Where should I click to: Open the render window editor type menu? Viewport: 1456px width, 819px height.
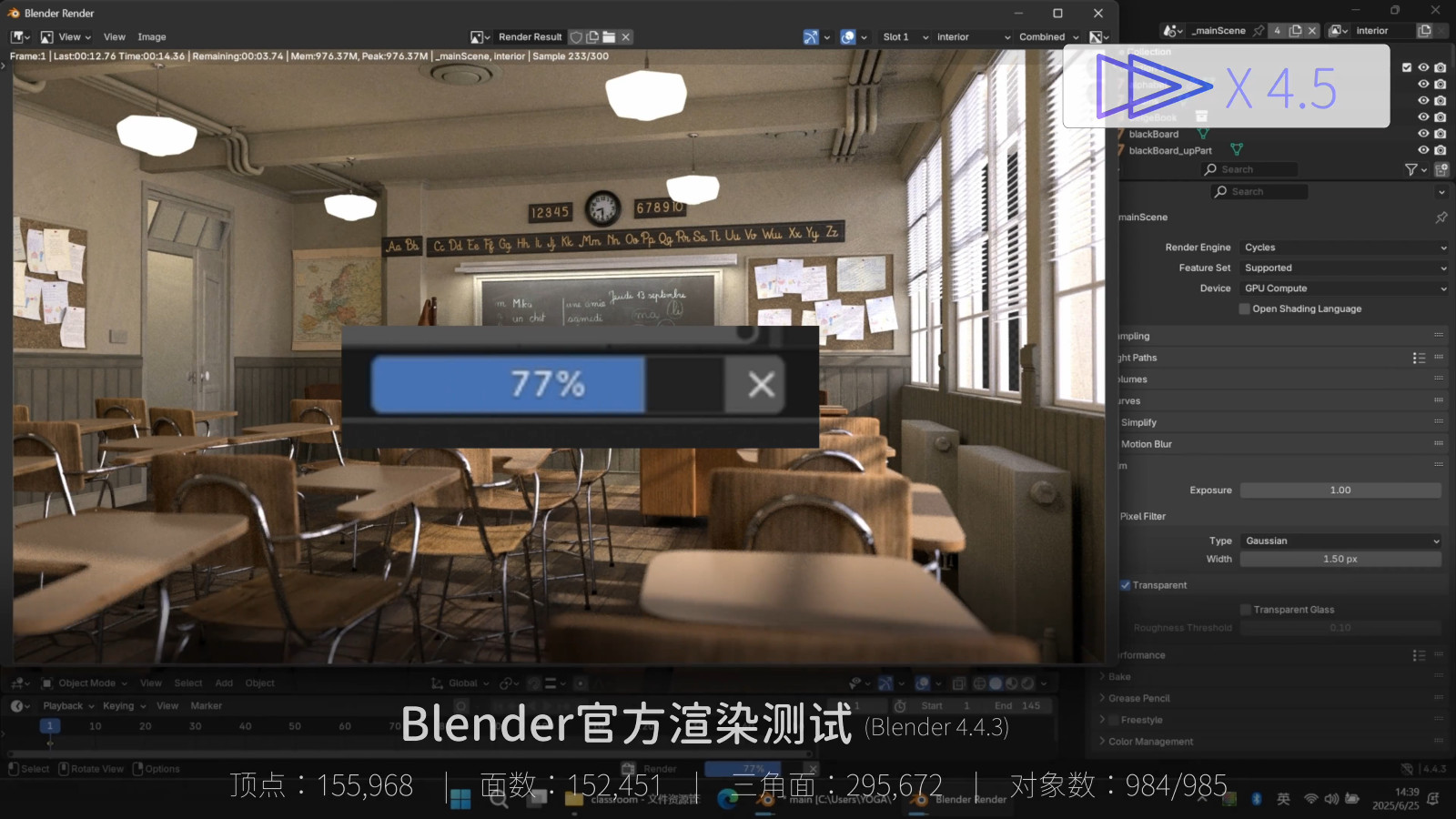pos(20,37)
